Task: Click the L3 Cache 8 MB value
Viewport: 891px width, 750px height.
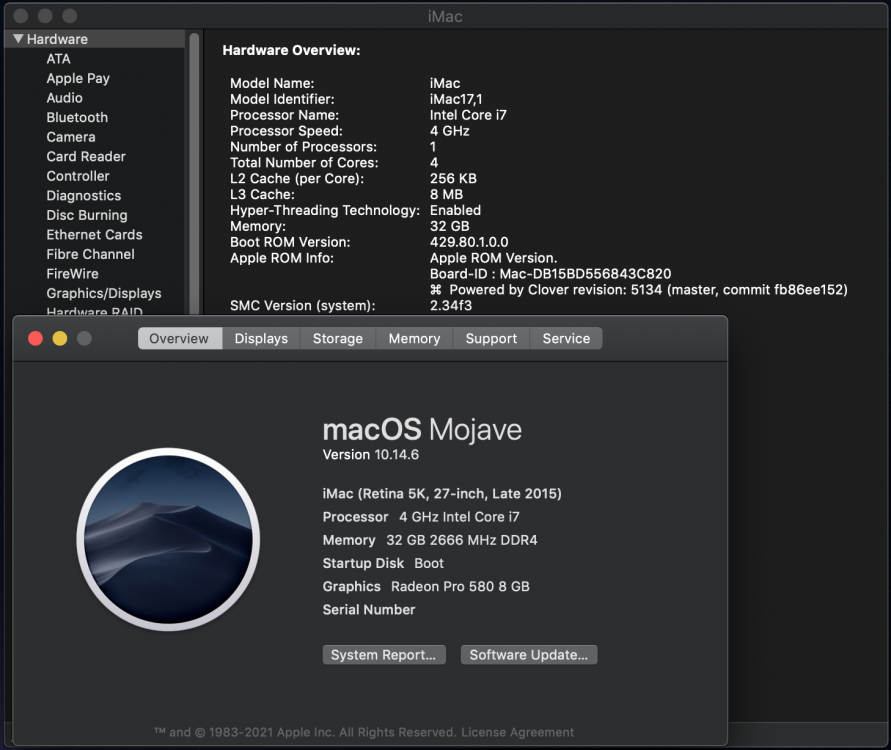Action: 446,194
